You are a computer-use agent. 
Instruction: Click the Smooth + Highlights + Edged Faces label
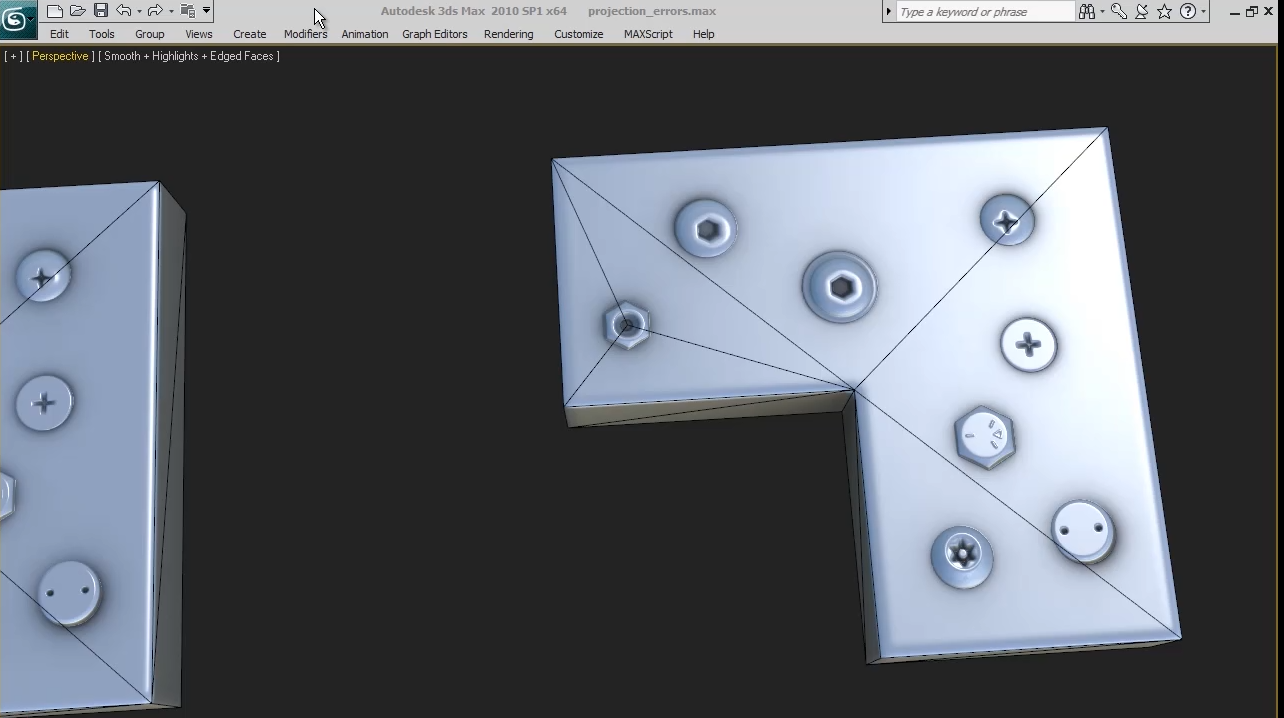(x=189, y=56)
